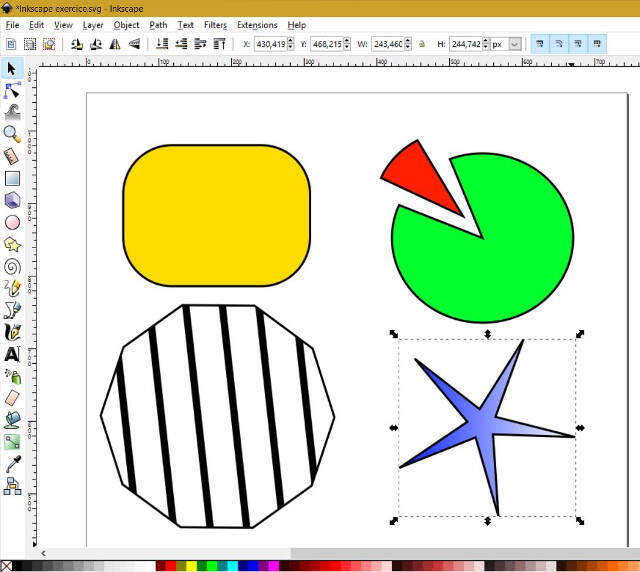Select the Eraser tool

[x=12, y=398]
